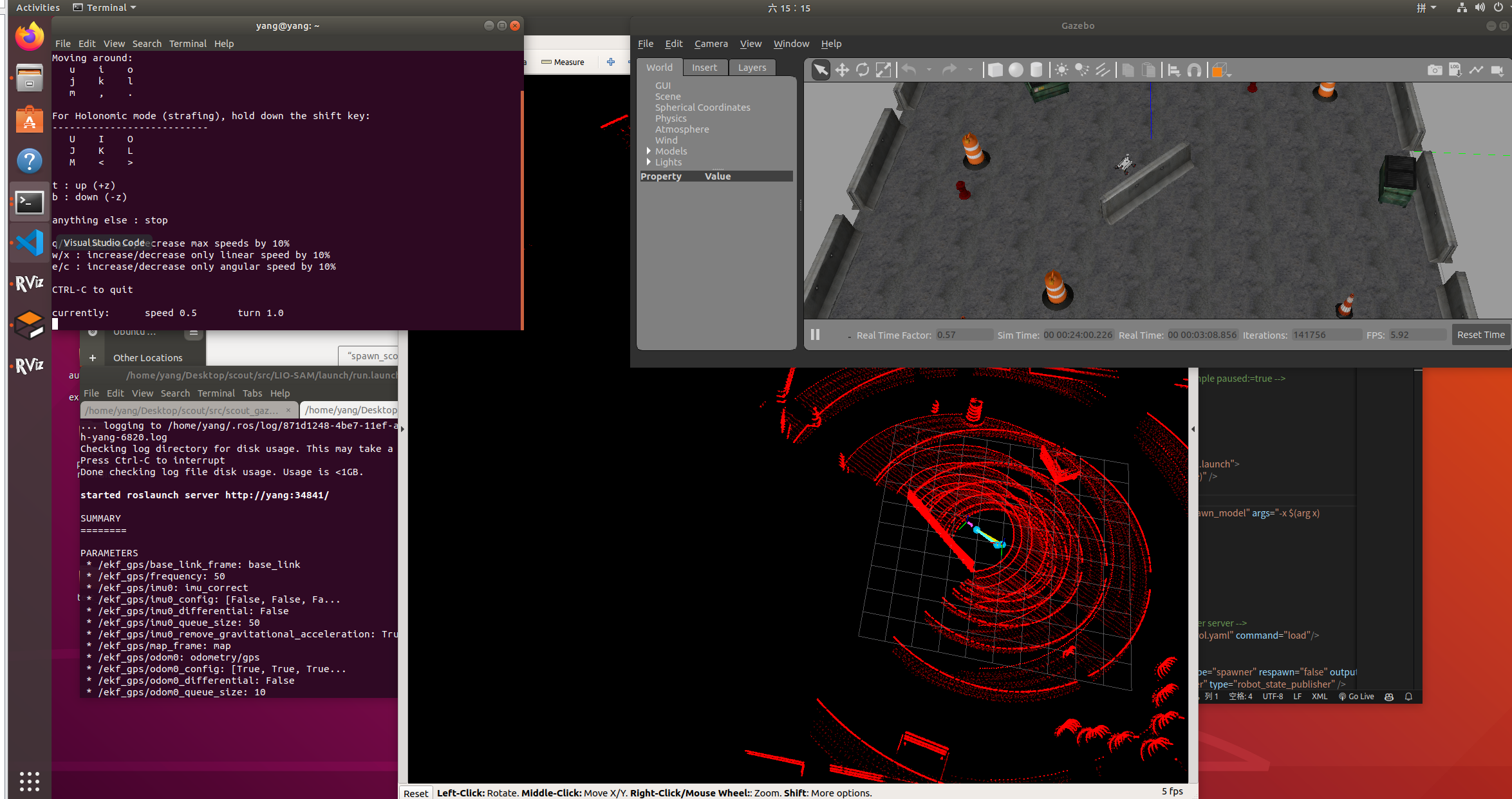Open the Undo history dropdown arrow
The image size is (1512, 799).
(x=929, y=70)
